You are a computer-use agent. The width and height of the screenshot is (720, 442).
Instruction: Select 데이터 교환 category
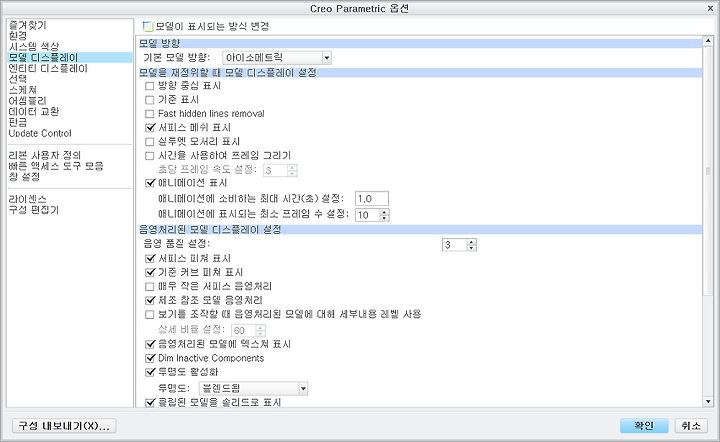[34, 112]
